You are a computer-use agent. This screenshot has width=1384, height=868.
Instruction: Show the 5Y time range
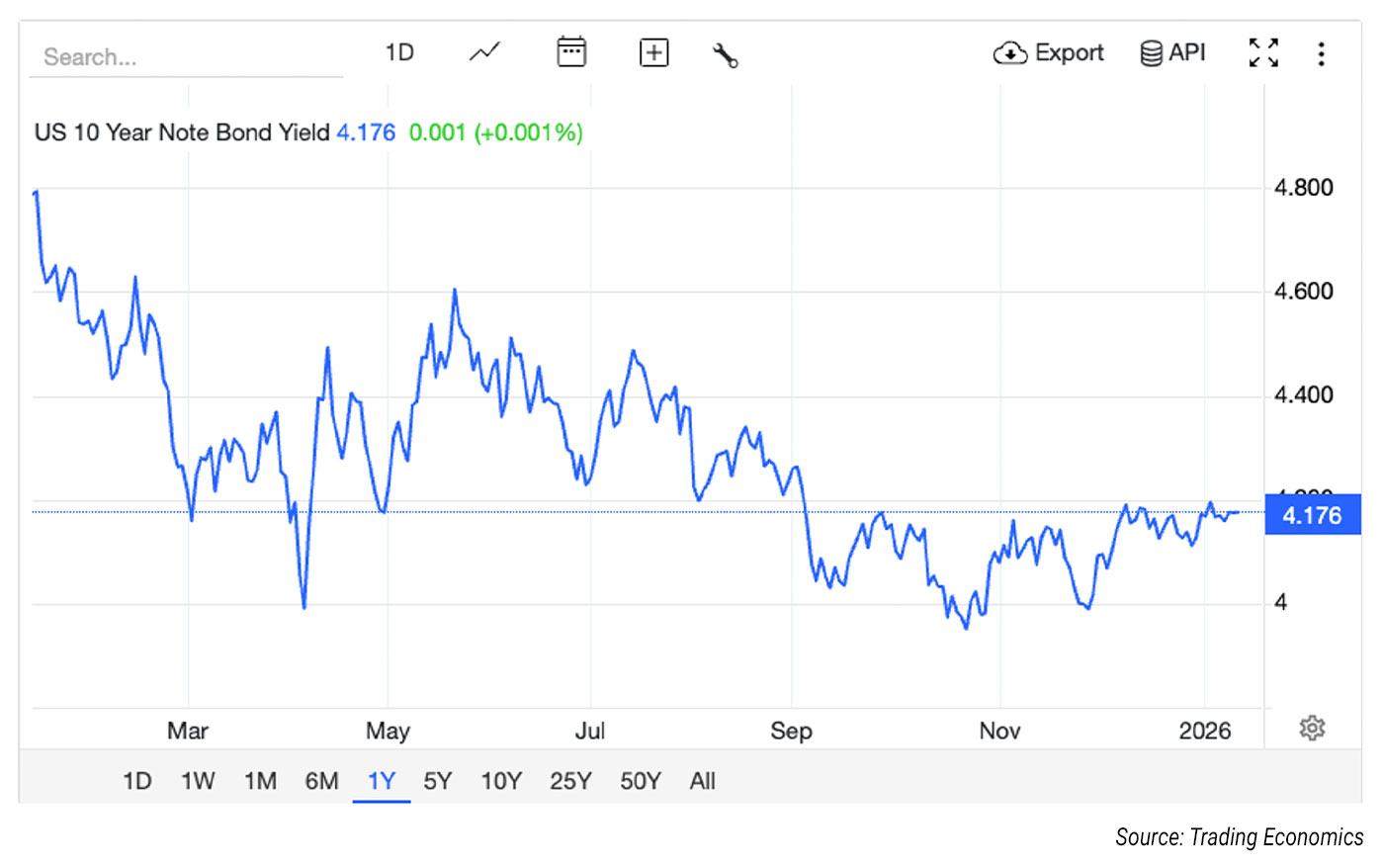click(437, 781)
